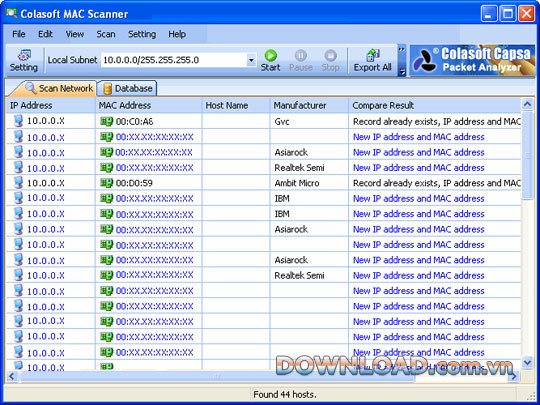Click the greyed Pause button
Screen dimensions: 540x405
301,60
